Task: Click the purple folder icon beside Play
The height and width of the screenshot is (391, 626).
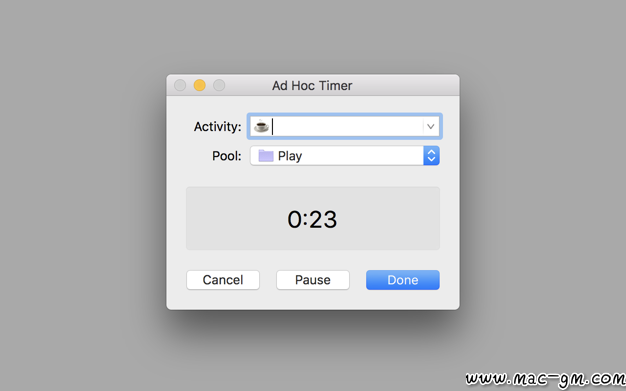Action: 265,156
